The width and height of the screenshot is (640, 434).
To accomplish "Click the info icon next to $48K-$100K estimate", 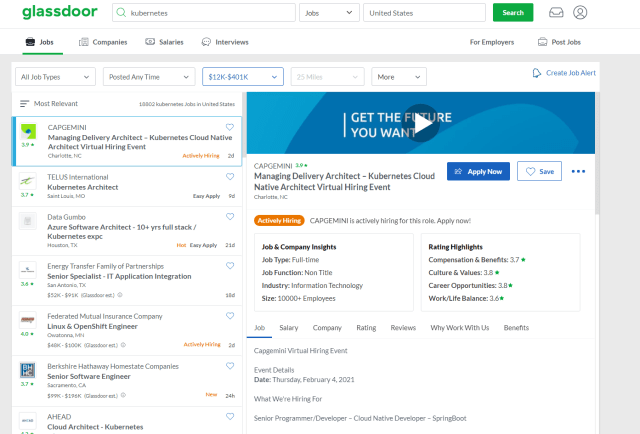I will [x=123, y=345].
